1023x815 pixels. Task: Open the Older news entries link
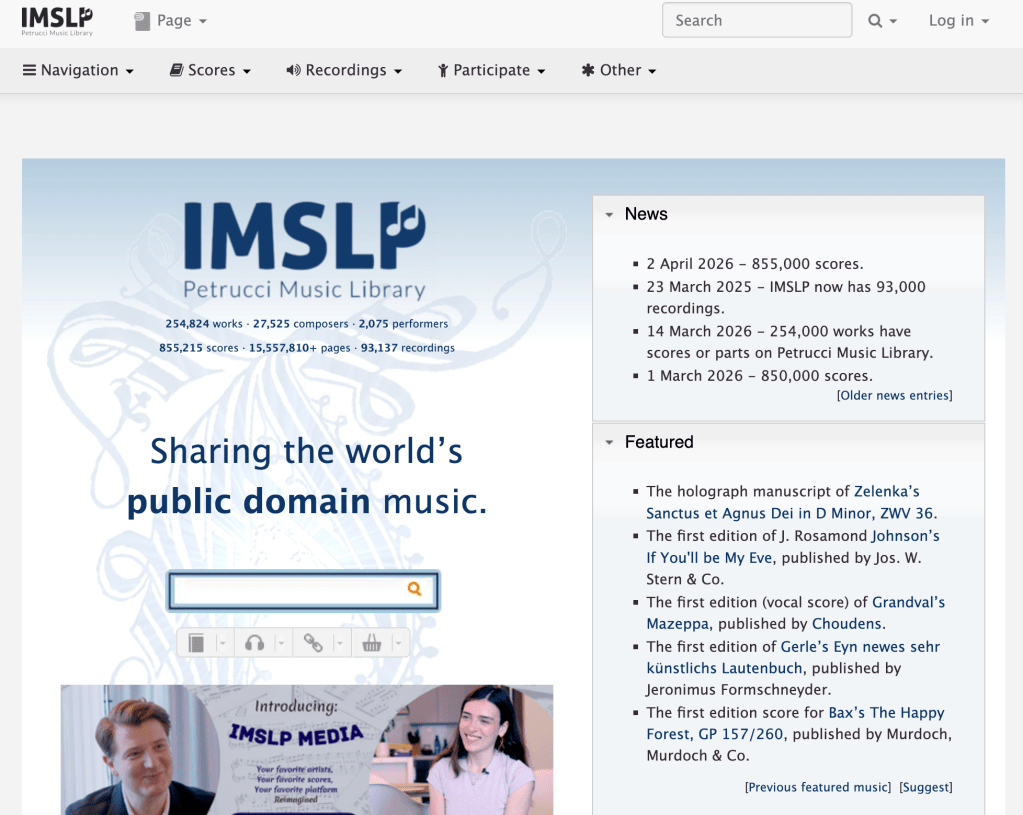(893, 395)
